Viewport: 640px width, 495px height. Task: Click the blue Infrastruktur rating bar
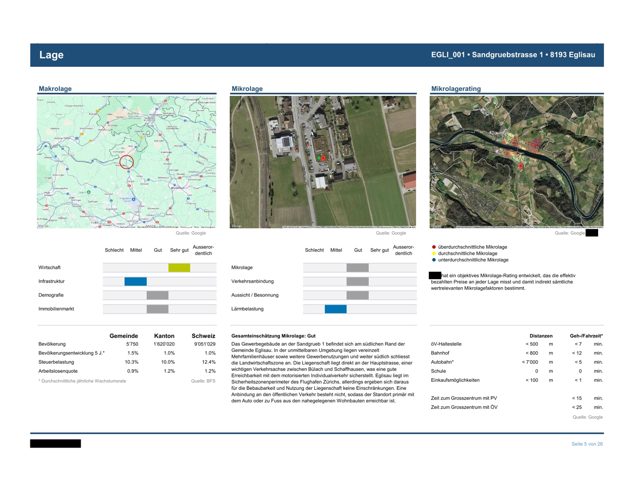(x=136, y=281)
